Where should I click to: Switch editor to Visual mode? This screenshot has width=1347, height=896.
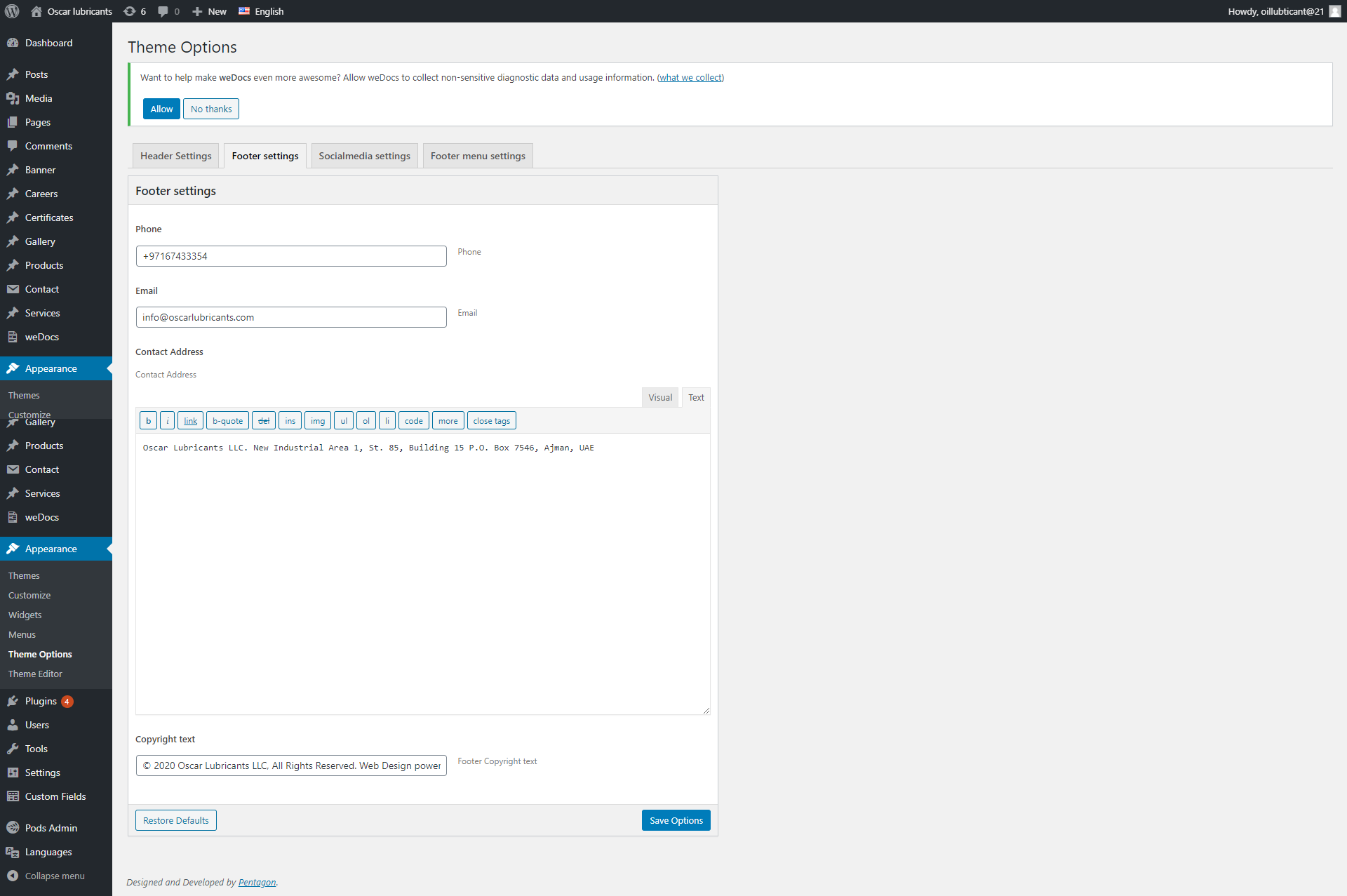(660, 397)
